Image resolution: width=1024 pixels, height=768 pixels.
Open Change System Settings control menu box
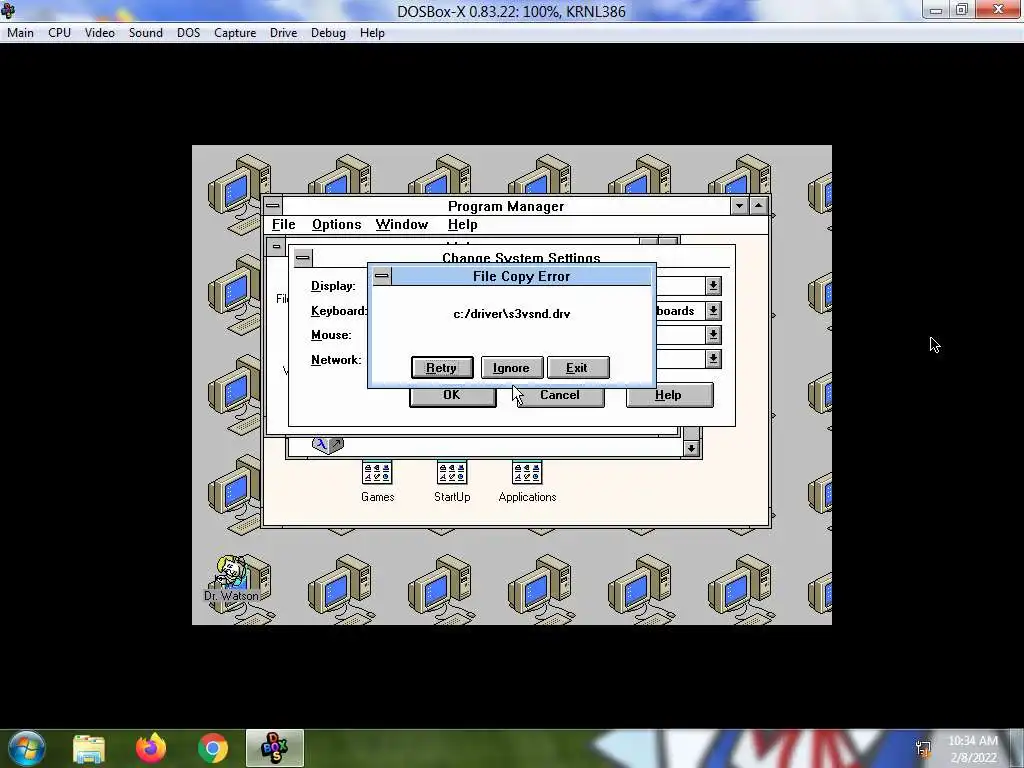[302, 257]
